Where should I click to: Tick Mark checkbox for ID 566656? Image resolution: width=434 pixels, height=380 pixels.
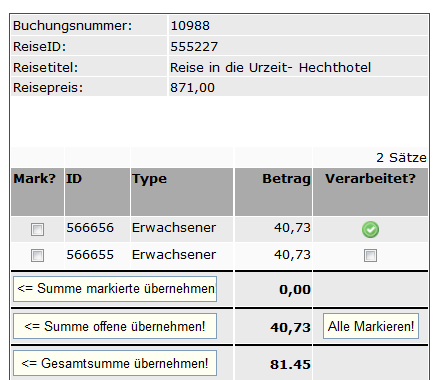[37, 229]
